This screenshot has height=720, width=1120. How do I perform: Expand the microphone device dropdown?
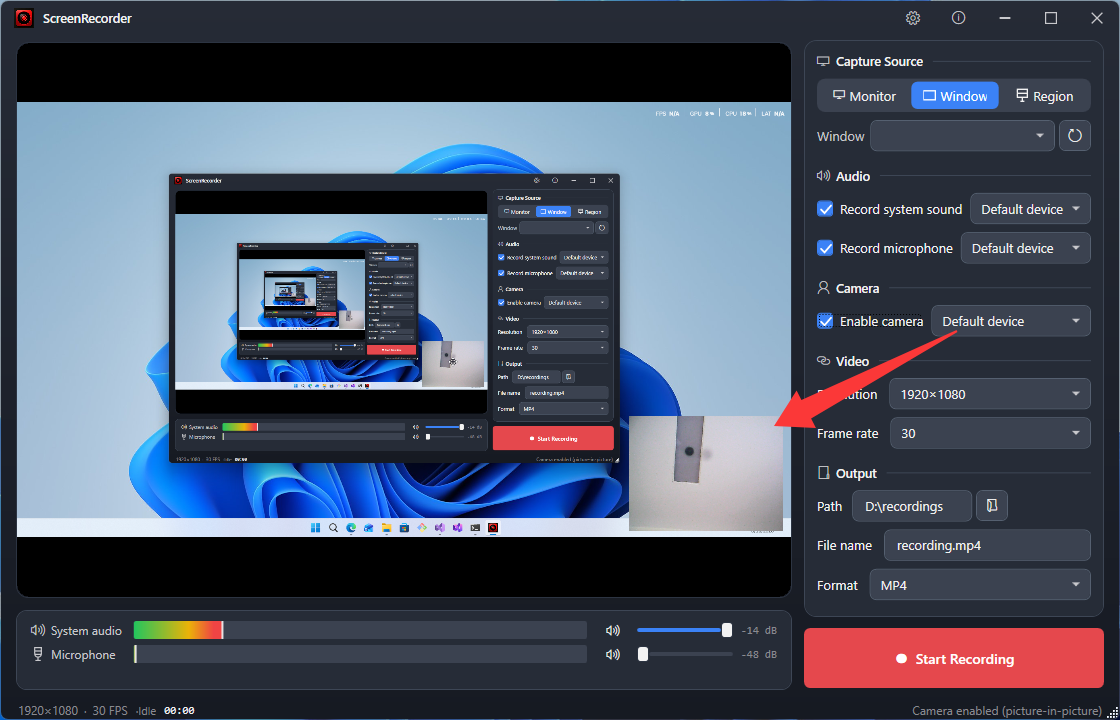[1026, 249]
